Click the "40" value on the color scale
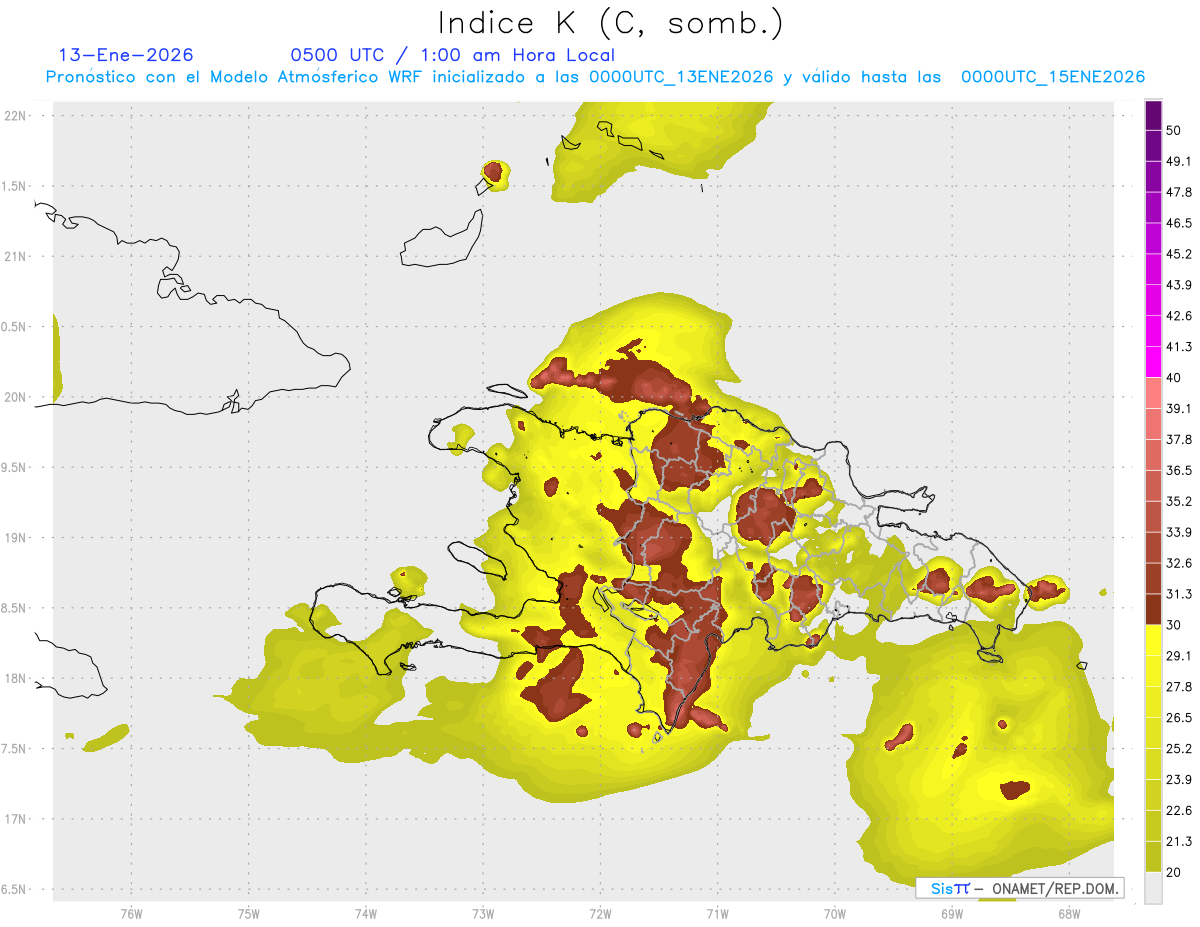The width and height of the screenshot is (1200, 927). tap(1174, 378)
